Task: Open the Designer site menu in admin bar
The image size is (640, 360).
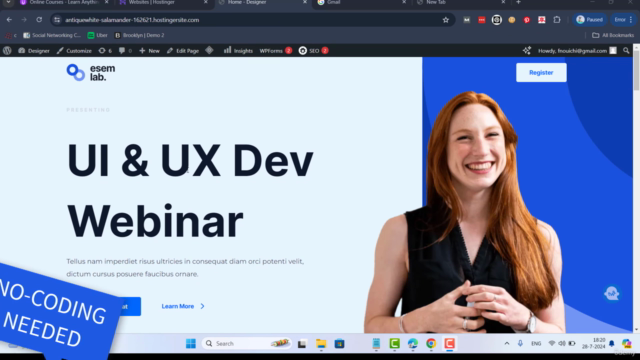Action: tap(34, 51)
